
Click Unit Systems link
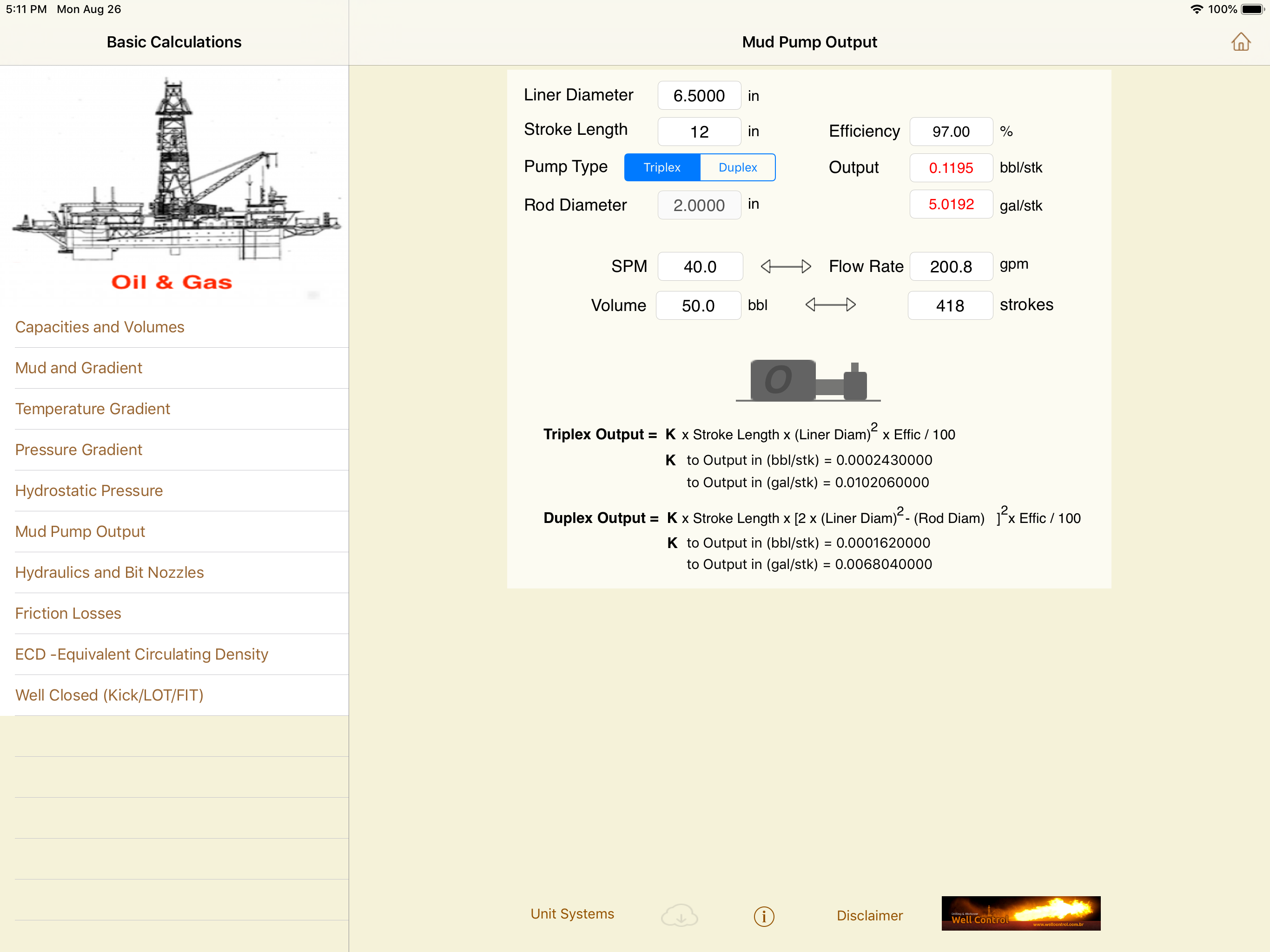[x=572, y=913]
